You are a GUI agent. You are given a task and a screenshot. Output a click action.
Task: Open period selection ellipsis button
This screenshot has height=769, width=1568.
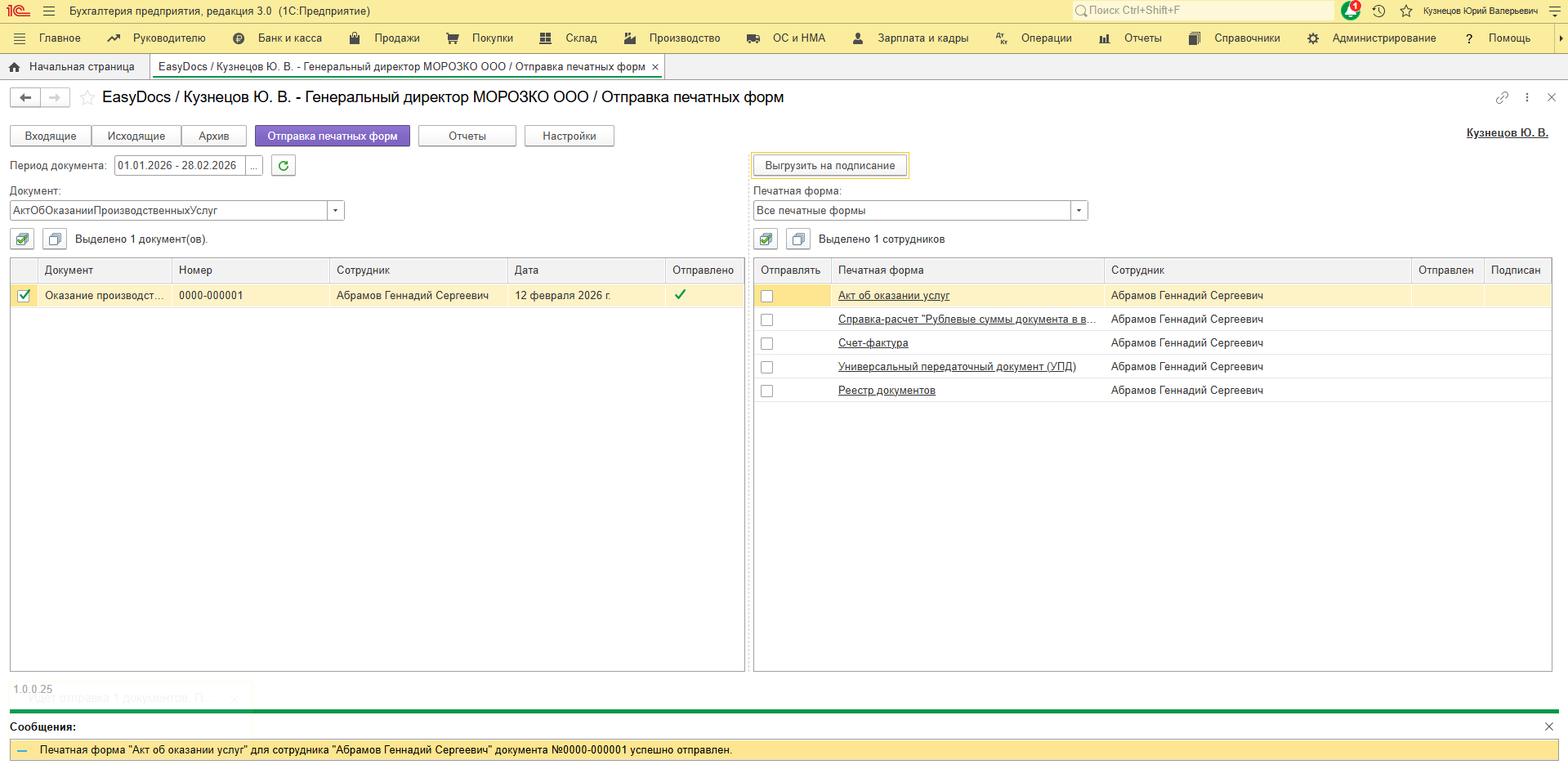(254, 166)
